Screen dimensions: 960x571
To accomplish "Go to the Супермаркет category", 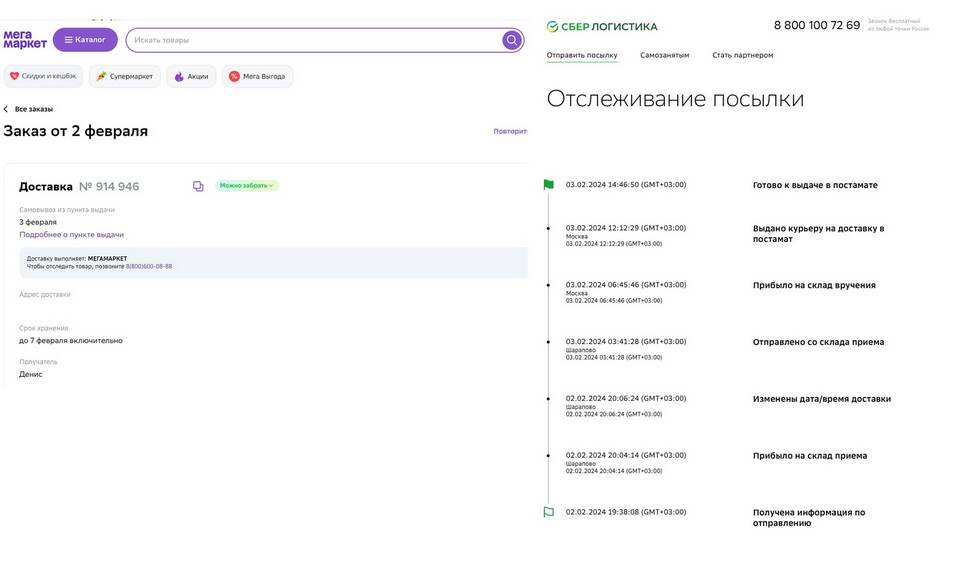I will (125, 76).
